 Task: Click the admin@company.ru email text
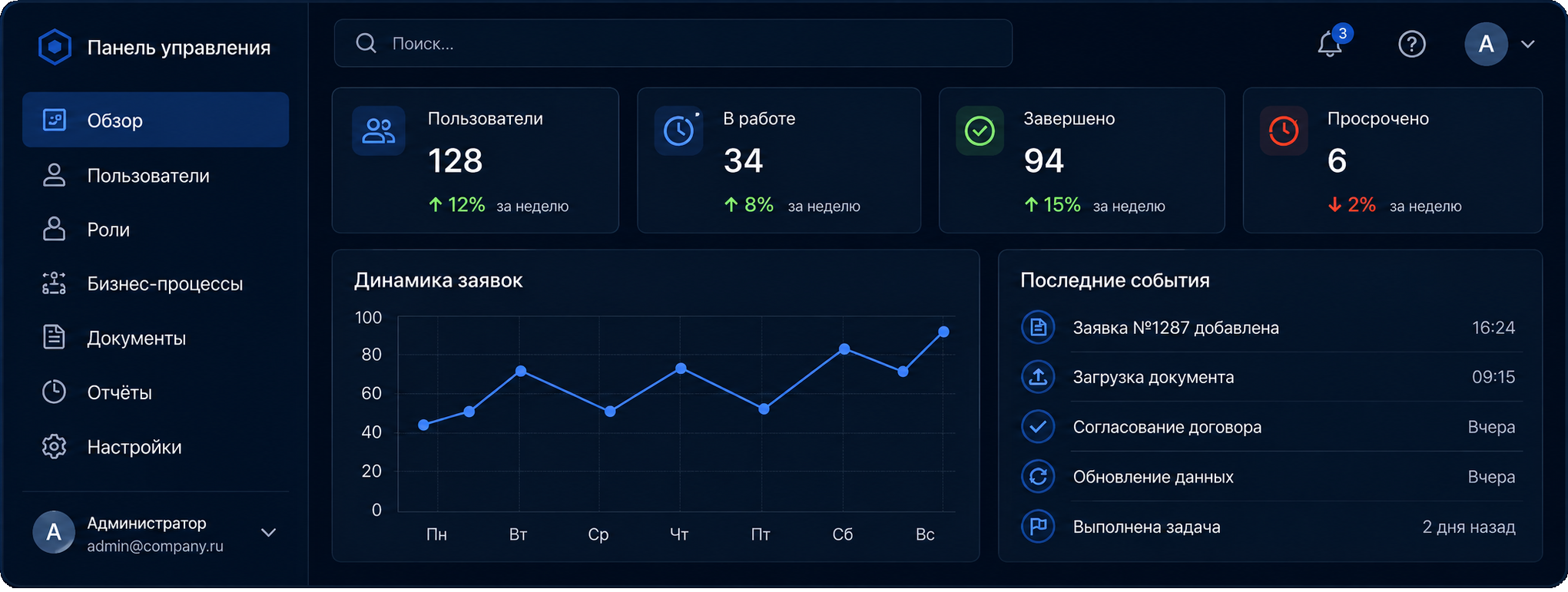click(155, 547)
